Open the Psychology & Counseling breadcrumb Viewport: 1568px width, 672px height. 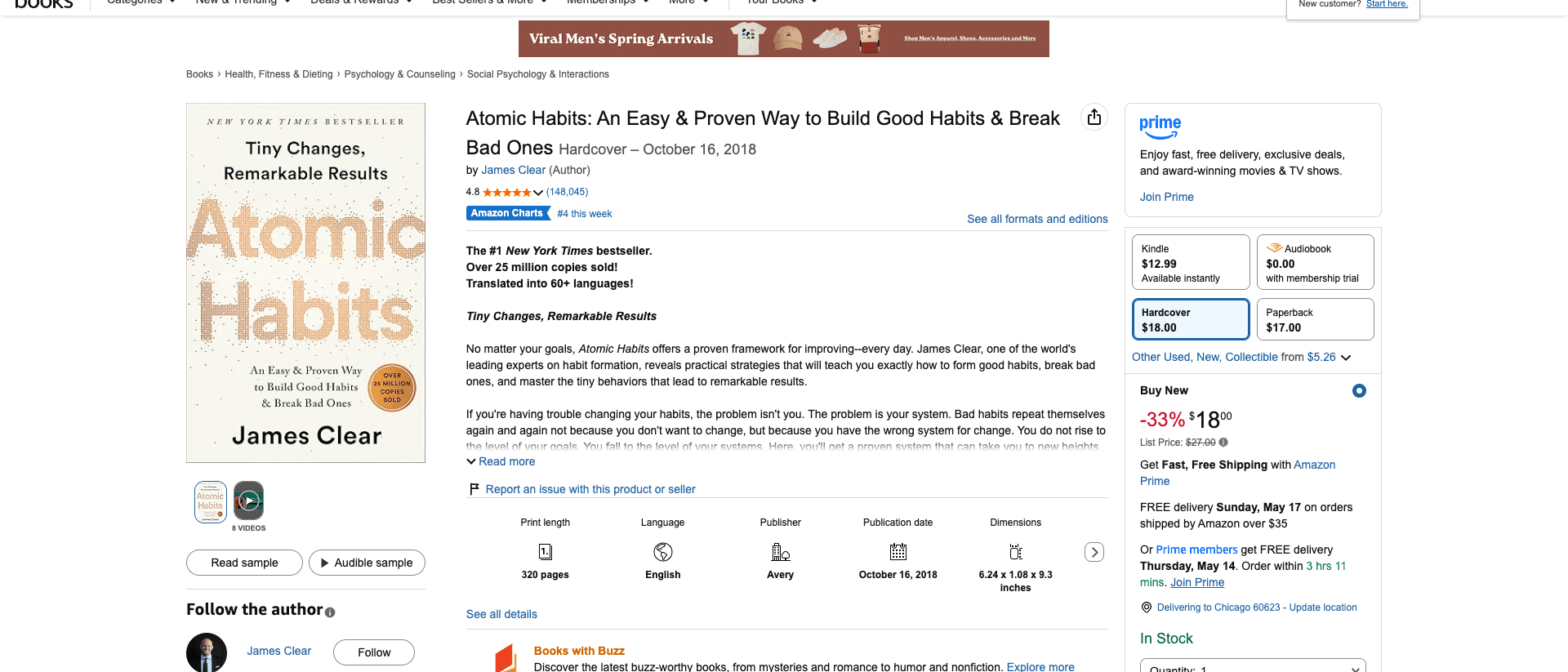click(400, 74)
